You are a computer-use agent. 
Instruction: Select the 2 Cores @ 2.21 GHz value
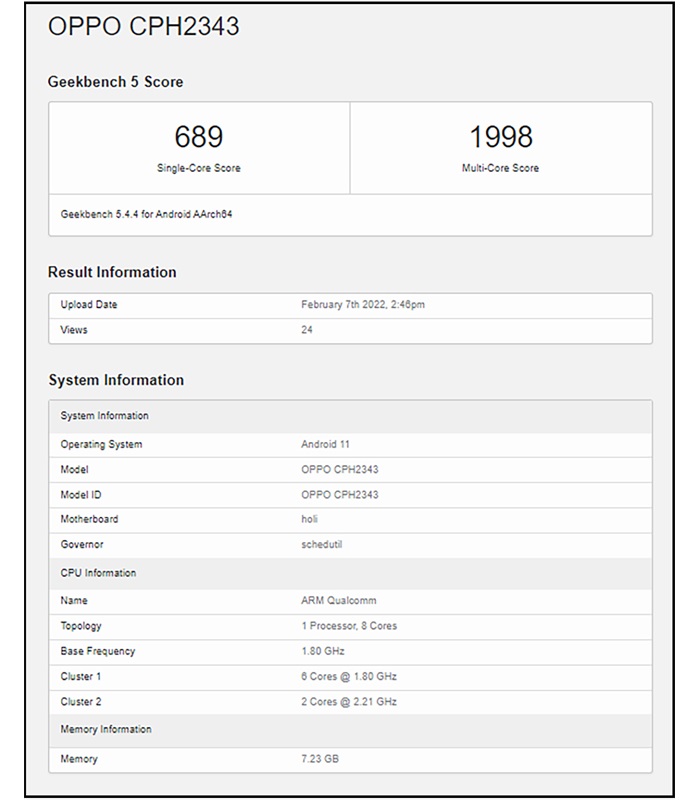click(349, 702)
